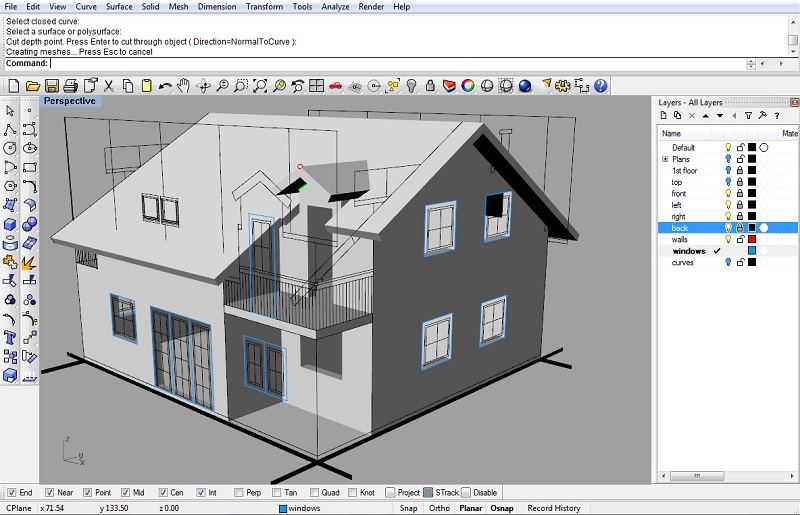The image size is (800, 515).
Task: Toggle Snap in the status bar
Action: coord(408,508)
